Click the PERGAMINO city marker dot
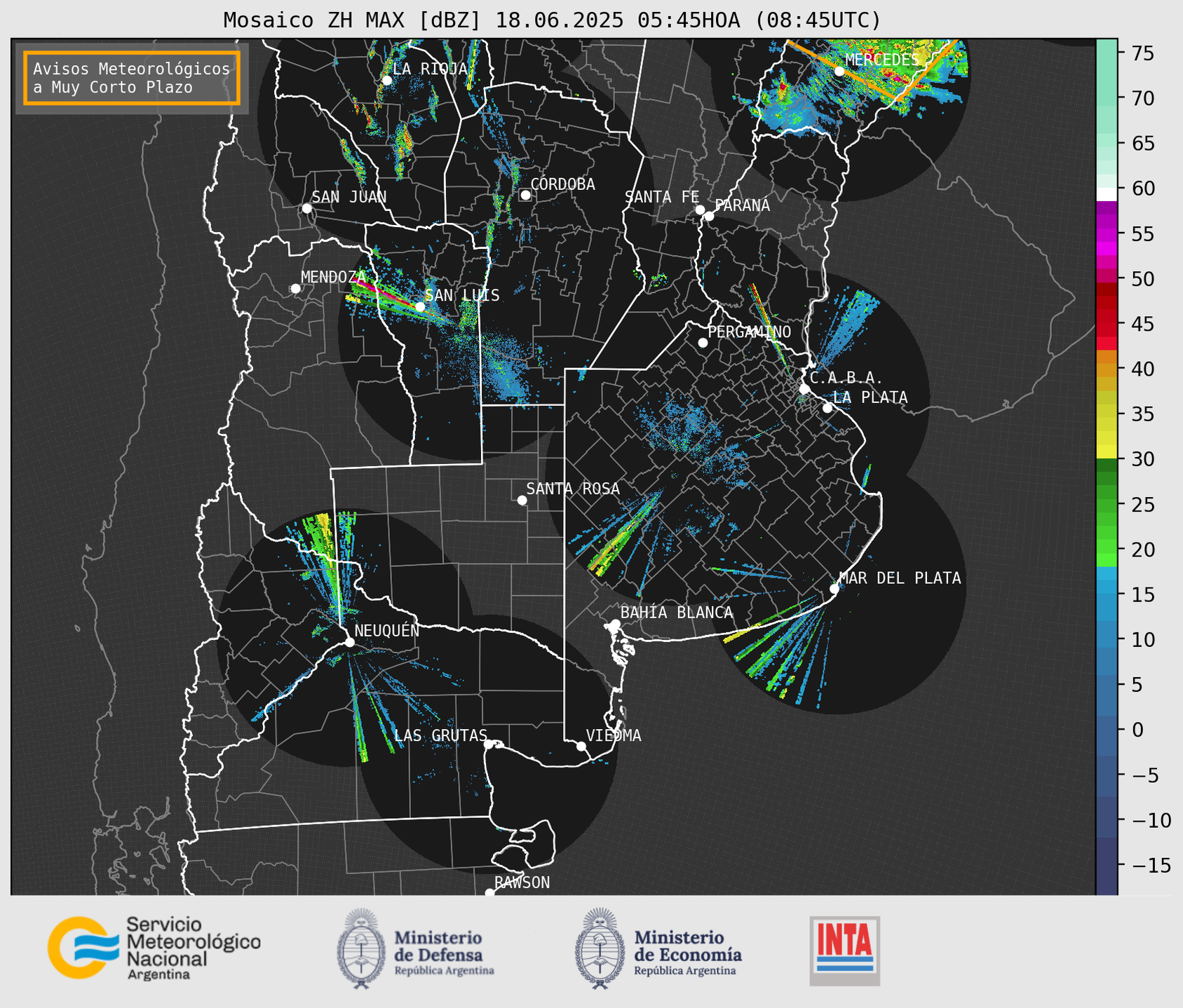1183x1008 pixels. (x=703, y=343)
